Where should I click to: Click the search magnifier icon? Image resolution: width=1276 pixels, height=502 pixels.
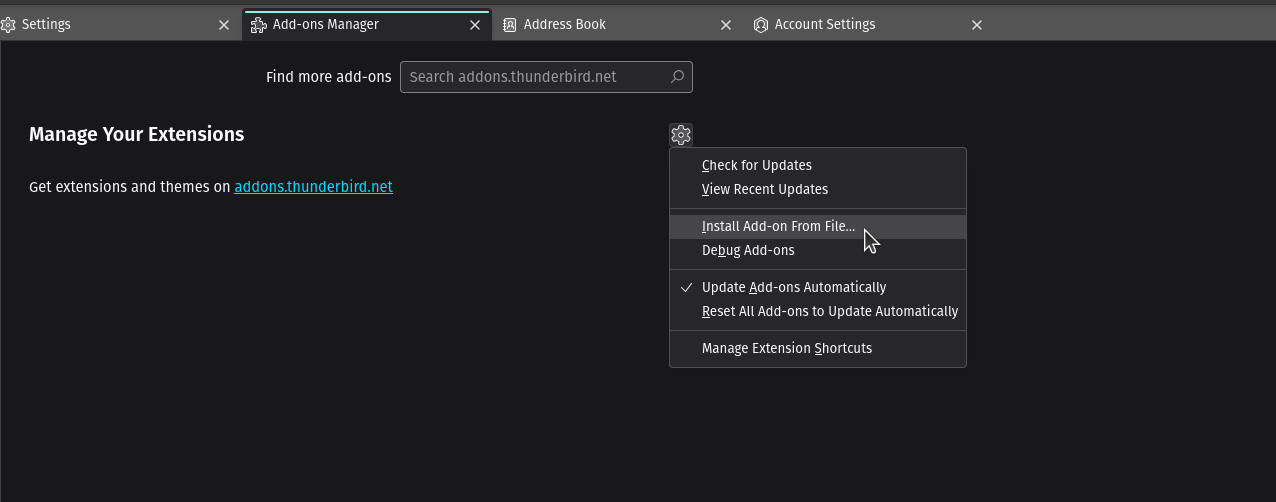(x=677, y=77)
